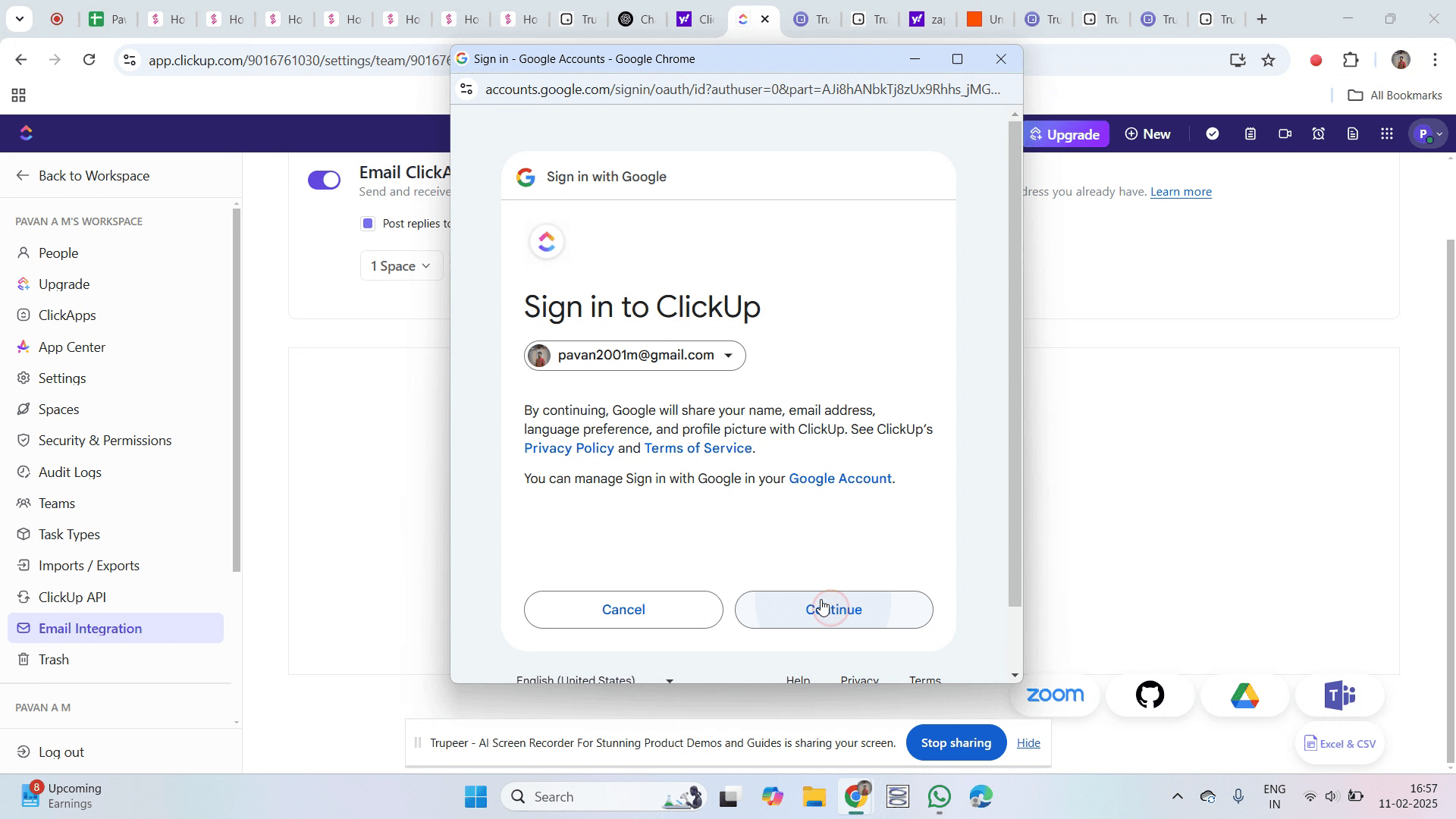Viewport: 1456px width, 819px height.
Task: Click the Google Drive integration icon
Action: point(1244,695)
